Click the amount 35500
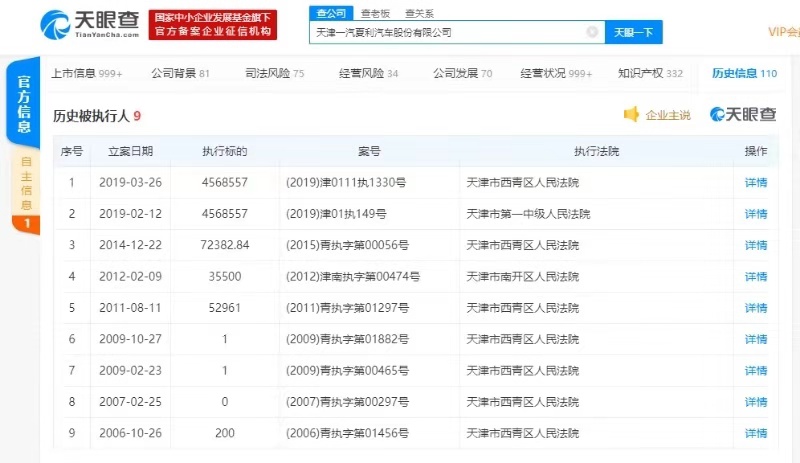 (224, 277)
